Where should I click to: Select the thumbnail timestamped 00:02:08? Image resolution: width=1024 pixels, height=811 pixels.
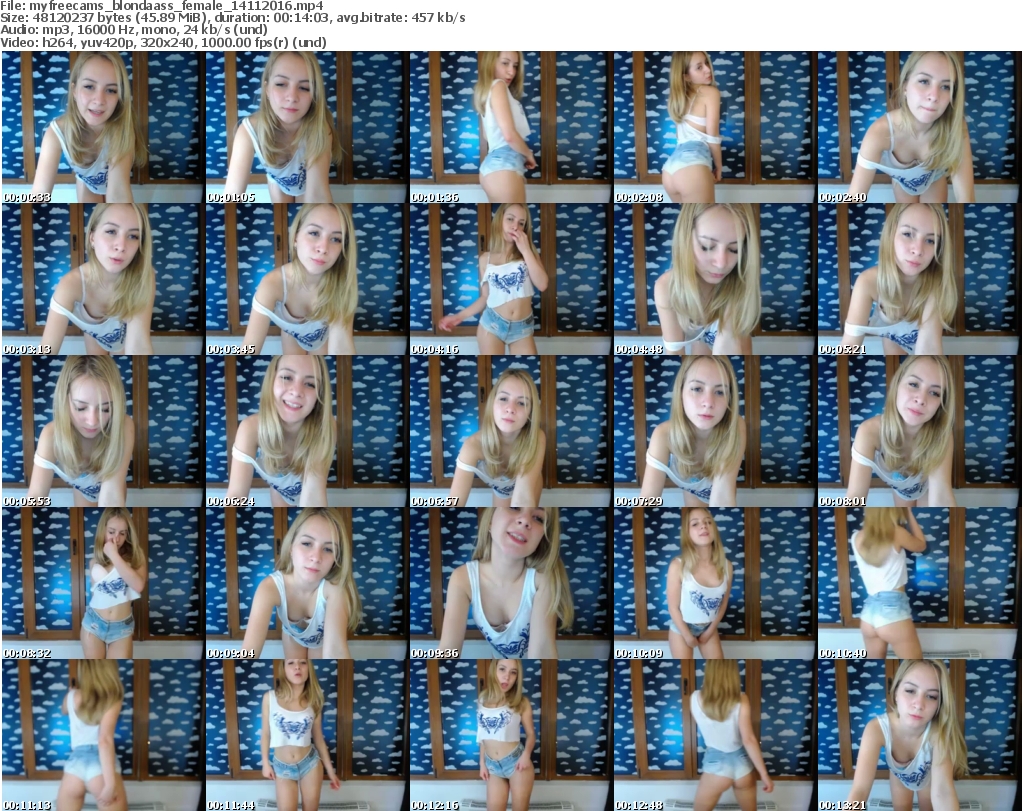[x=714, y=127]
